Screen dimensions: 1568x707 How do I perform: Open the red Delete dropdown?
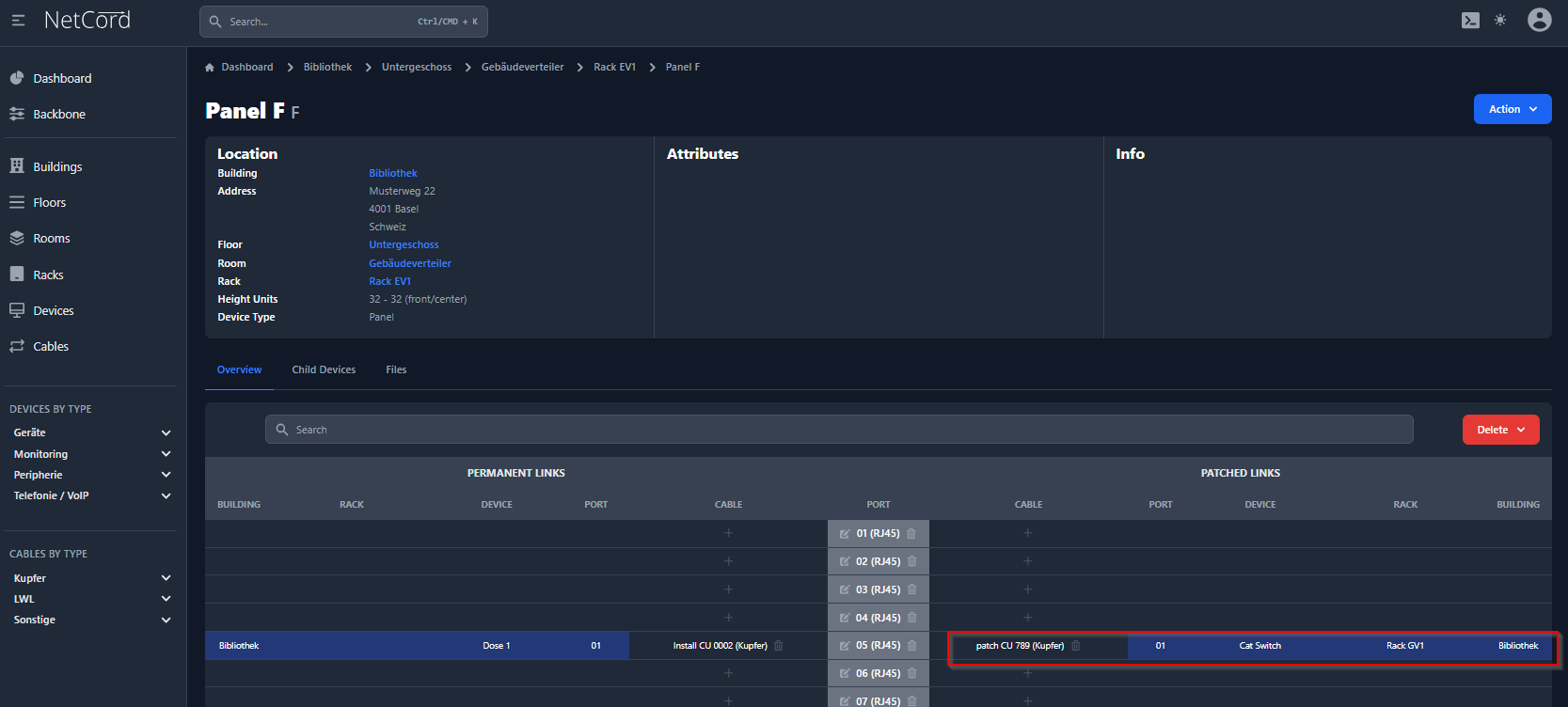coord(1500,430)
